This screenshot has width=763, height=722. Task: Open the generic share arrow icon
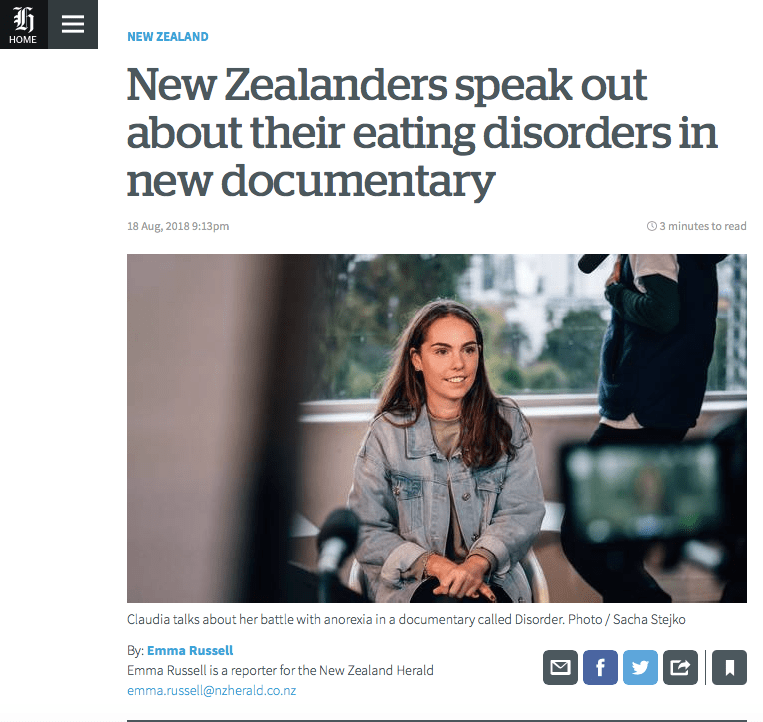pos(680,667)
